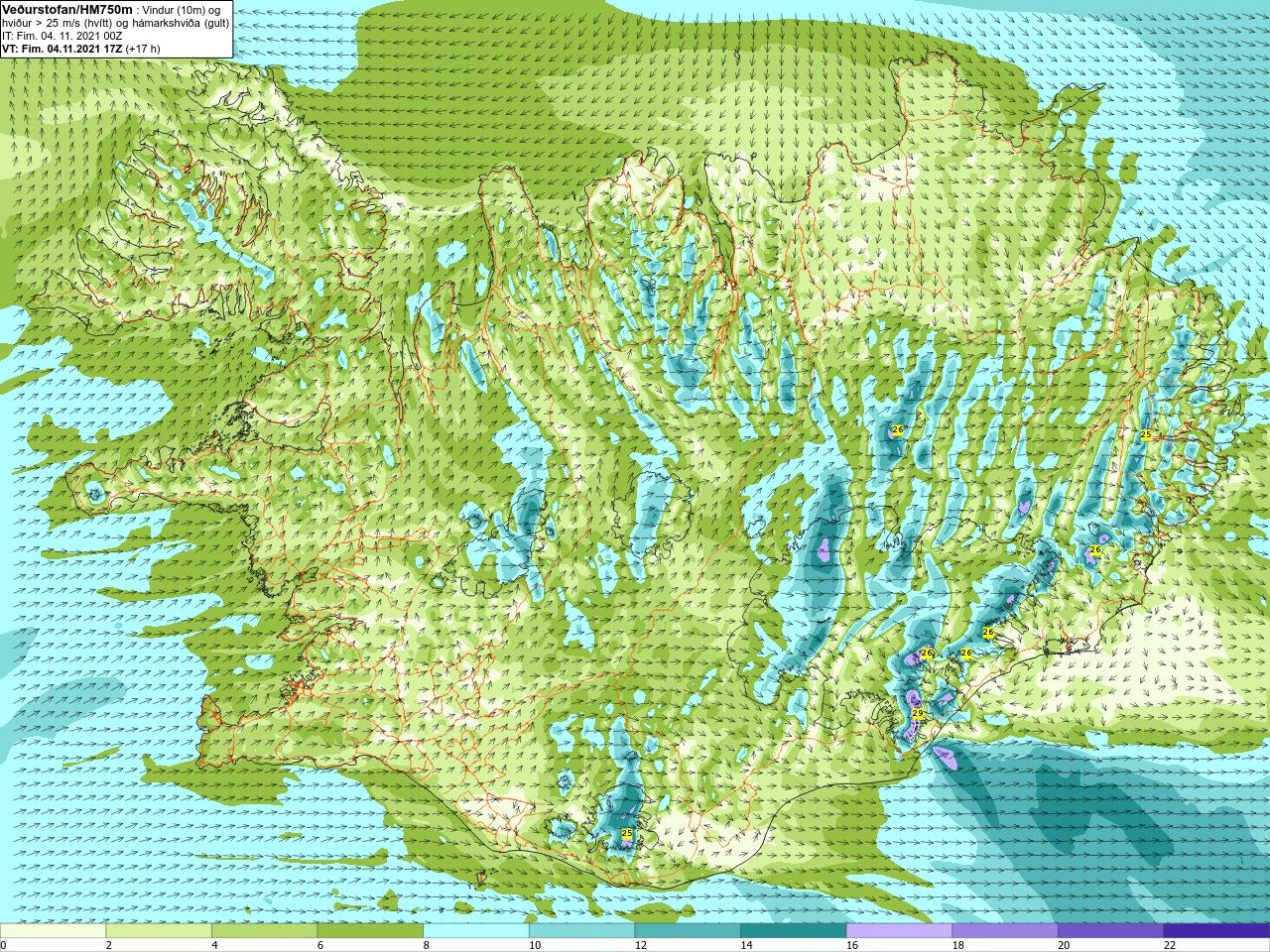Click the '8' value on the color scale
This screenshot has width=1270, height=952.
[x=427, y=945]
